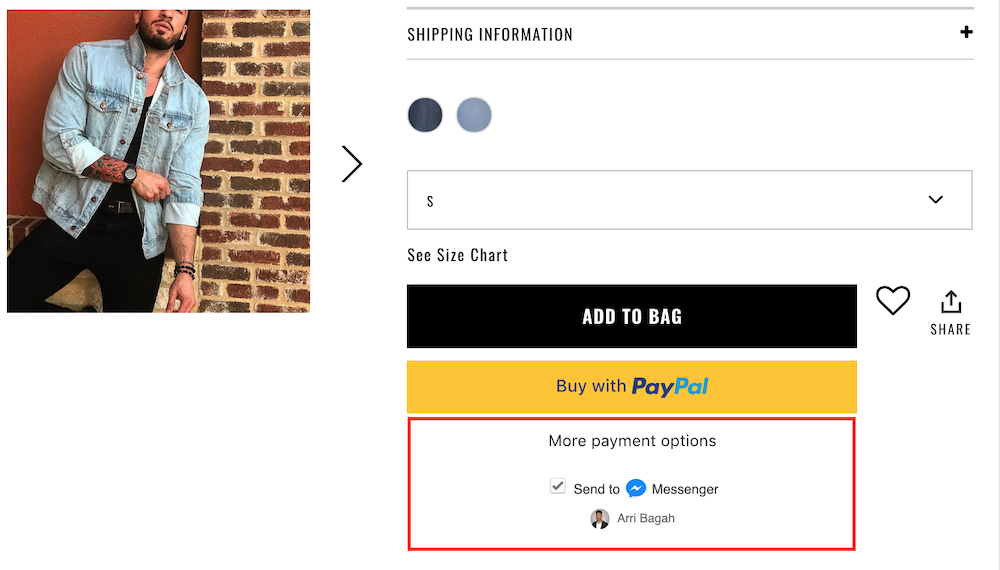The height and width of the screenshot is (570, 1000).
Task: Click the Messenger text label
Action: (685, 489)
